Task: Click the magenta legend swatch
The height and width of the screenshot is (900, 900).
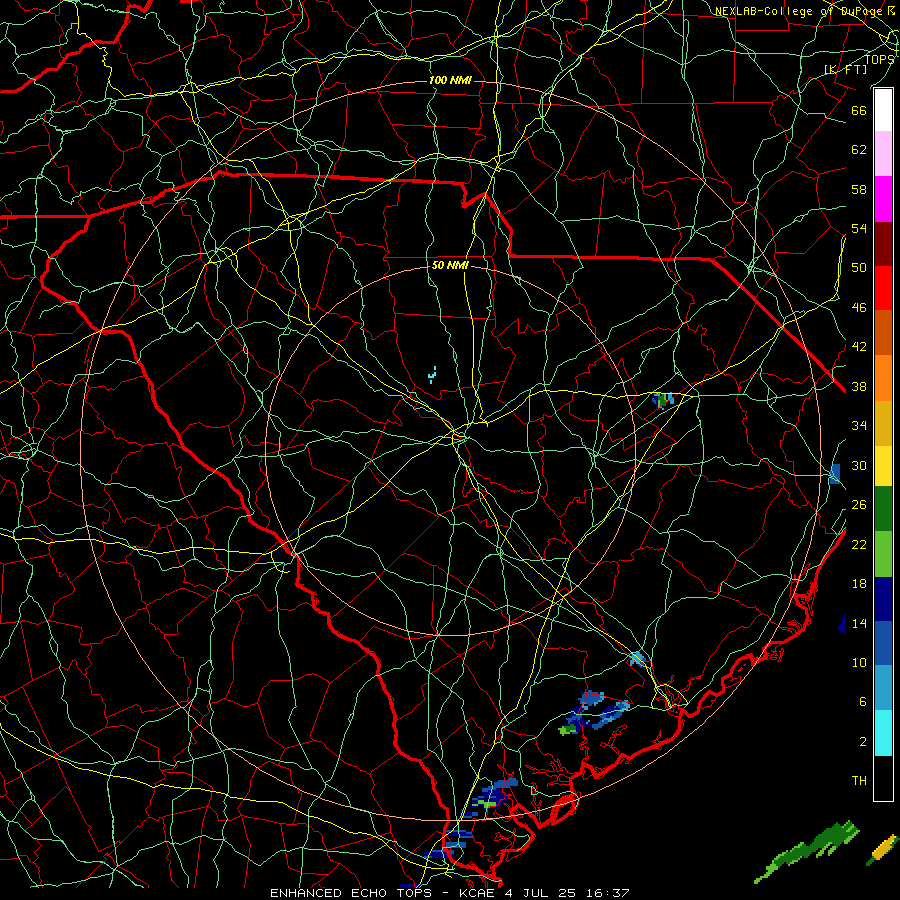Action: pos(883,199)
